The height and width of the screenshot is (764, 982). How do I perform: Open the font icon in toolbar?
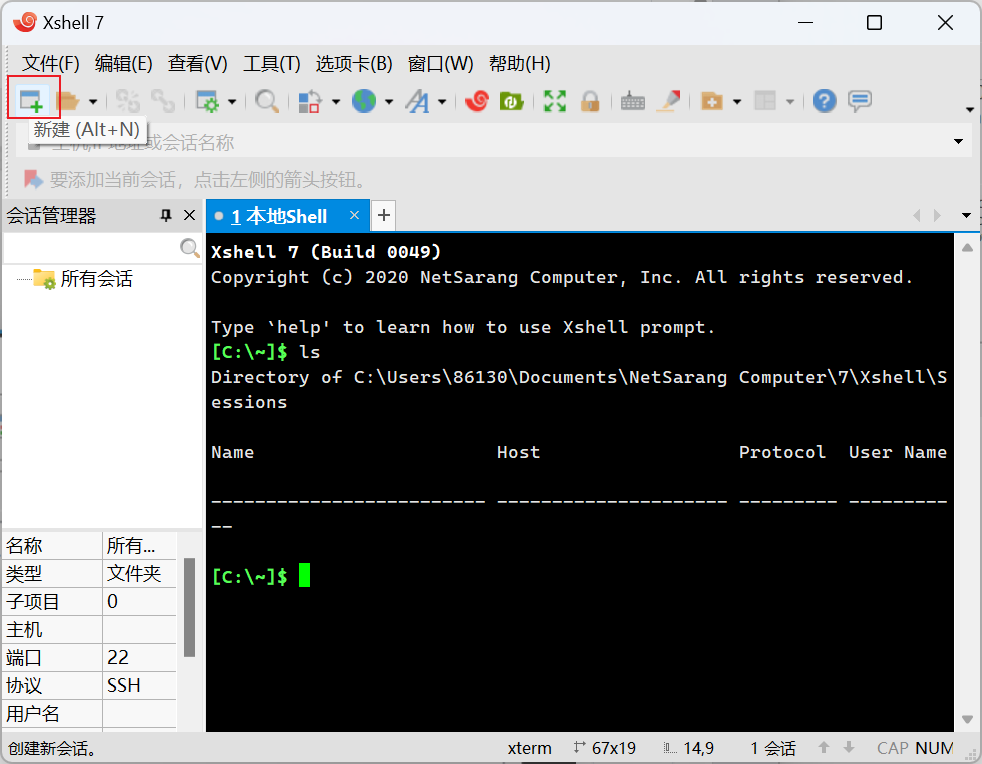pos(417,100)
